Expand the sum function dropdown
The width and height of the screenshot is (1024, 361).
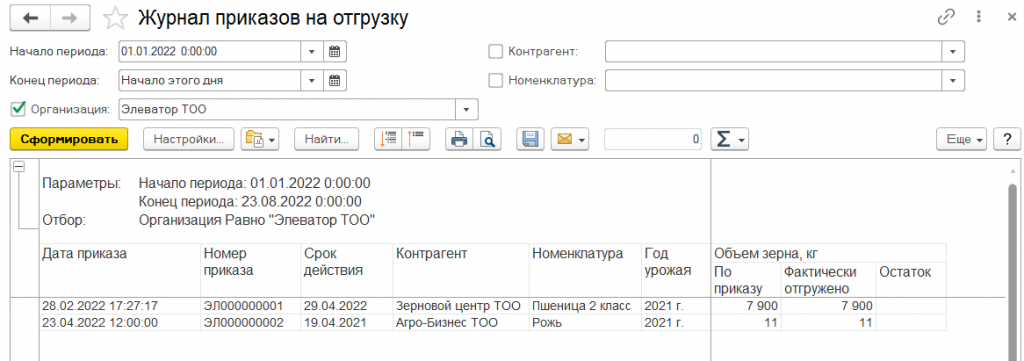tap(729, 139)
